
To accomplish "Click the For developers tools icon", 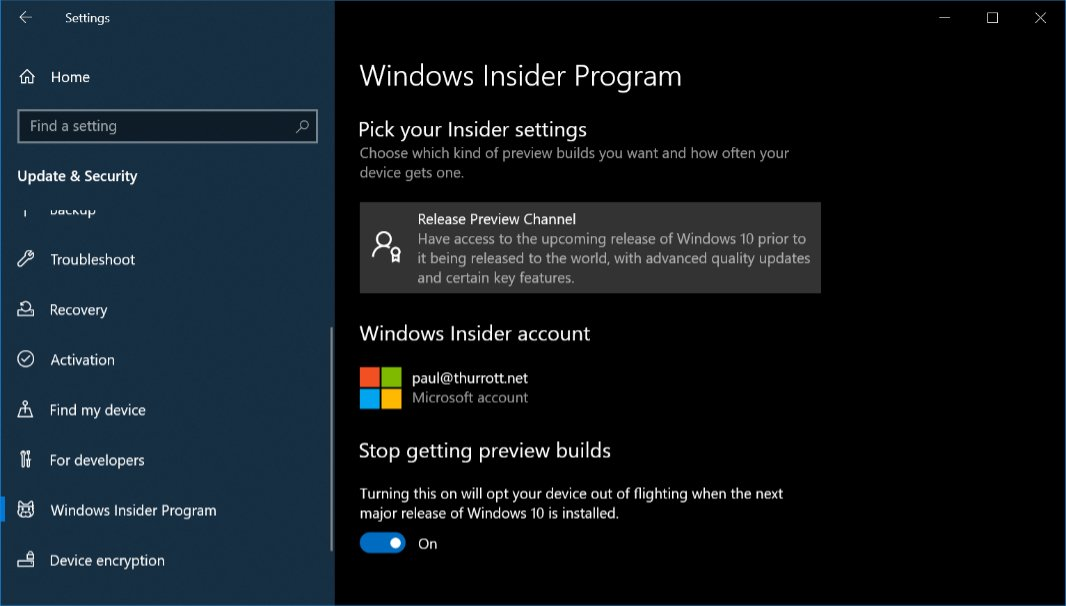I will (25, 460).
